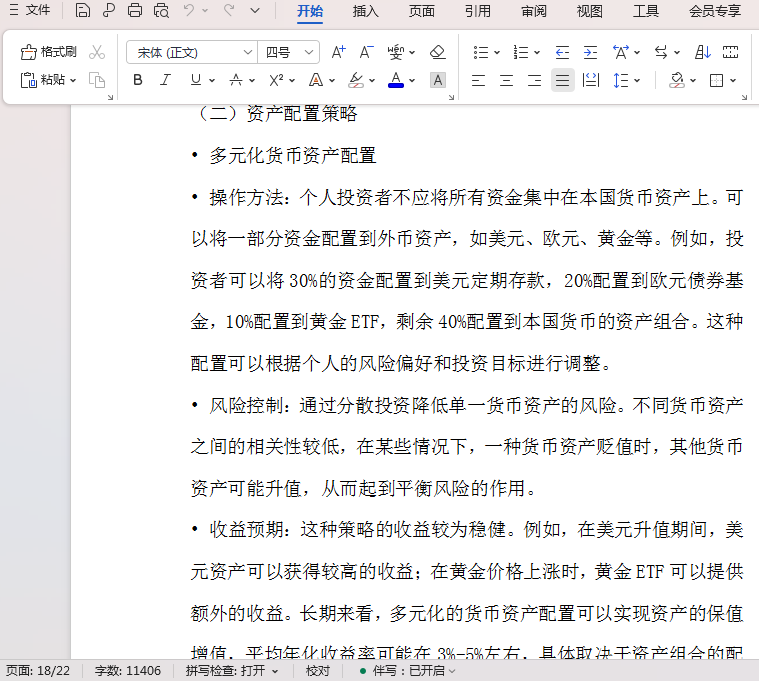Open the text direction conversion icon
759x681 pixels.
[x=661, y=52]
